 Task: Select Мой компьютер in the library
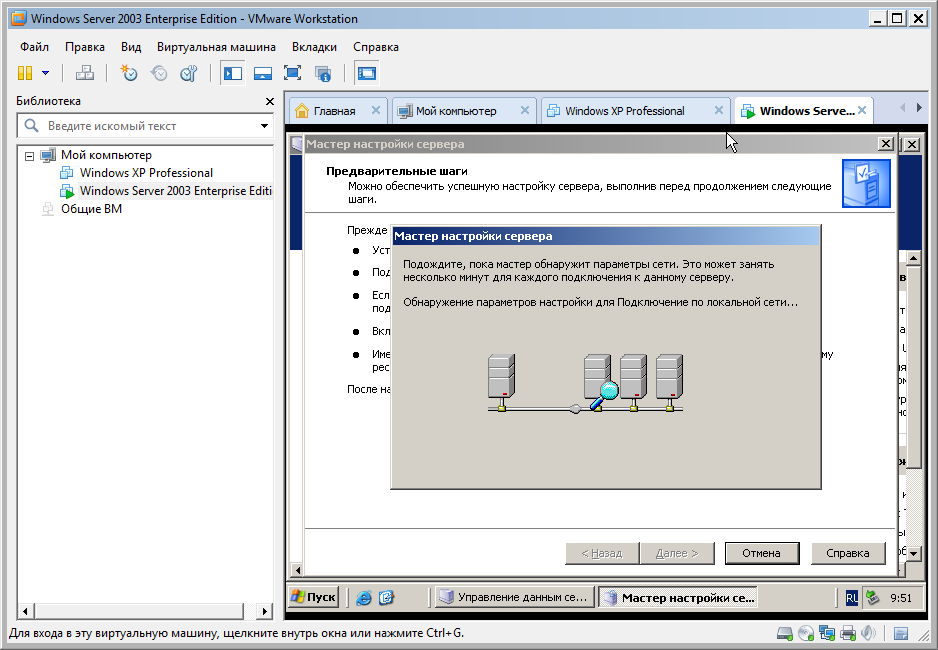pos(106,155)
